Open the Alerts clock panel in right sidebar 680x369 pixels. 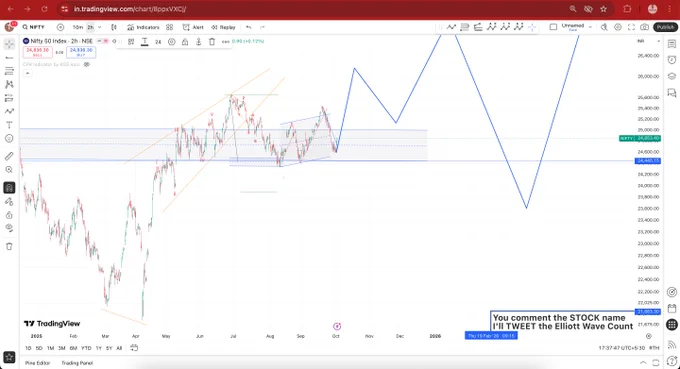(x=672, y=60)
